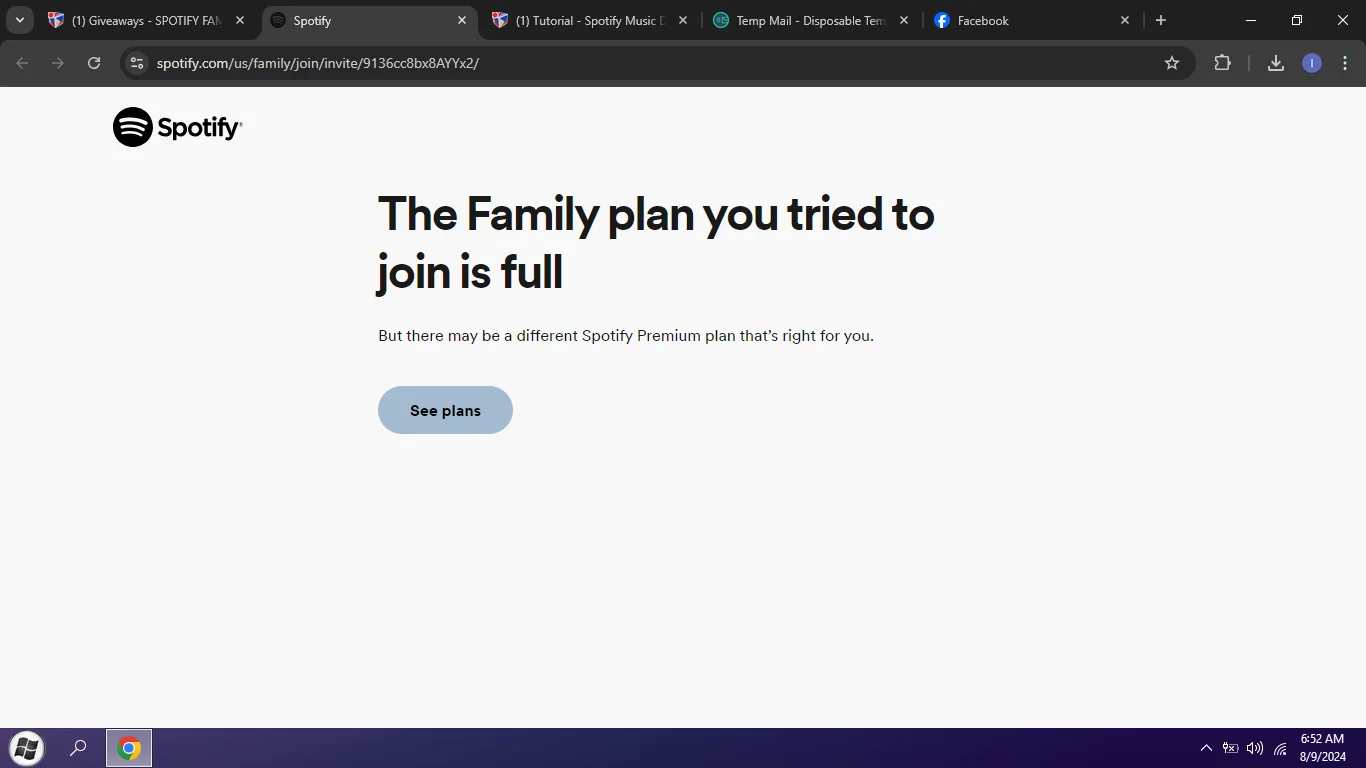Restore down the Chrome window
The height and width of the screenshot is (768, 1366).
tap(1297, 20)
